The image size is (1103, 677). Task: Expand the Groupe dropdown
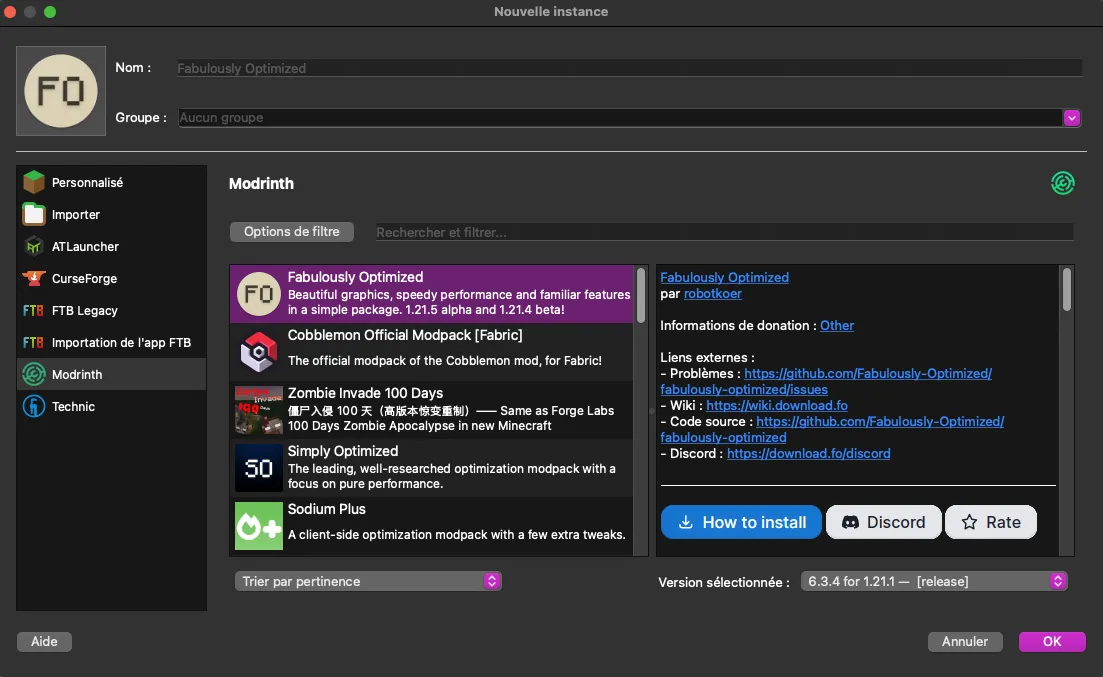pos(1071,118)
